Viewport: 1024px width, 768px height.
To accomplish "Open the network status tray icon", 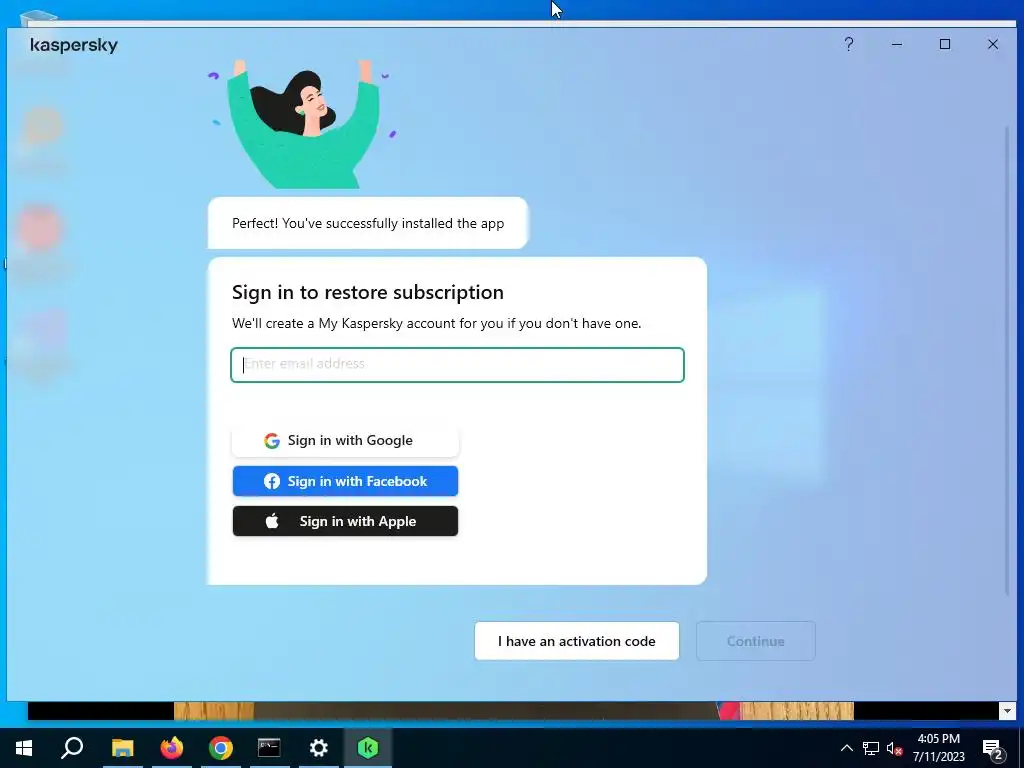I will [871, 748].
